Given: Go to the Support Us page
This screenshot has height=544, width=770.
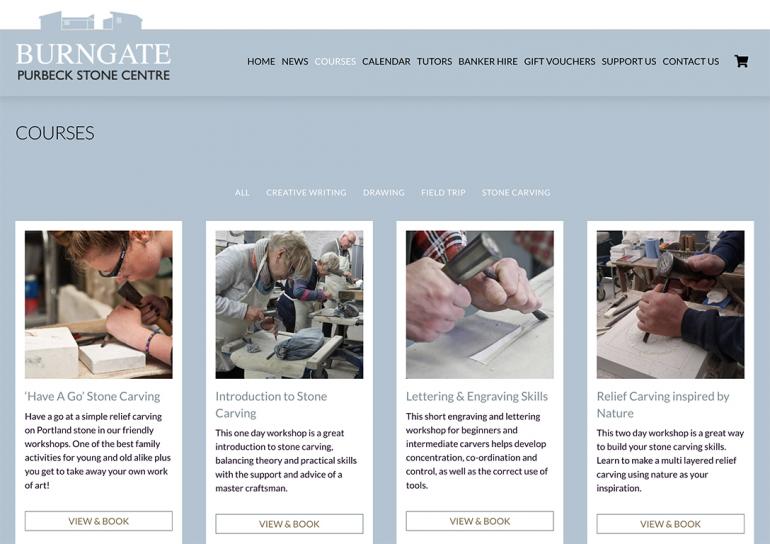Looking at the screenshot, I should click(629, 61).
